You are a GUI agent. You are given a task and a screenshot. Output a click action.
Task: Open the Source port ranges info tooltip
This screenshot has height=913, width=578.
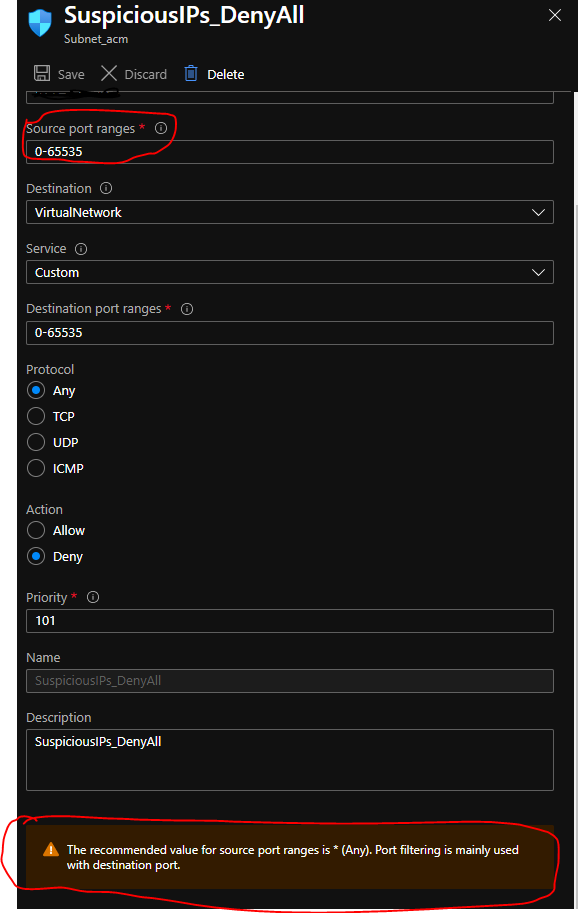(x=161, y=128)
